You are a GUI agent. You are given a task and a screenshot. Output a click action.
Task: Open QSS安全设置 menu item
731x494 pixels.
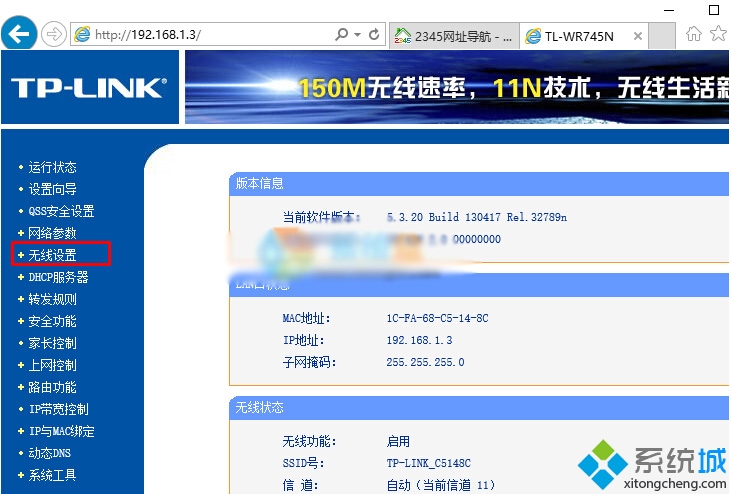[61, 211]
